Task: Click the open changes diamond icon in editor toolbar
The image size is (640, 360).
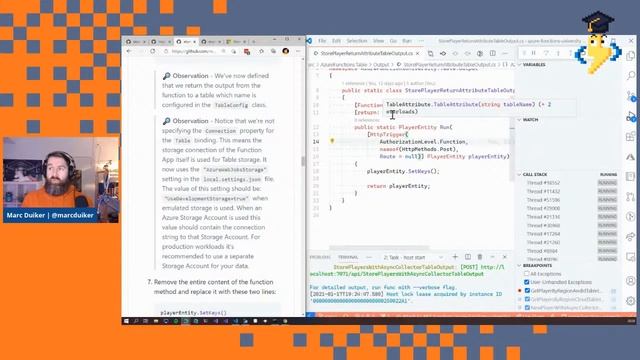Action: click(443, 53)
